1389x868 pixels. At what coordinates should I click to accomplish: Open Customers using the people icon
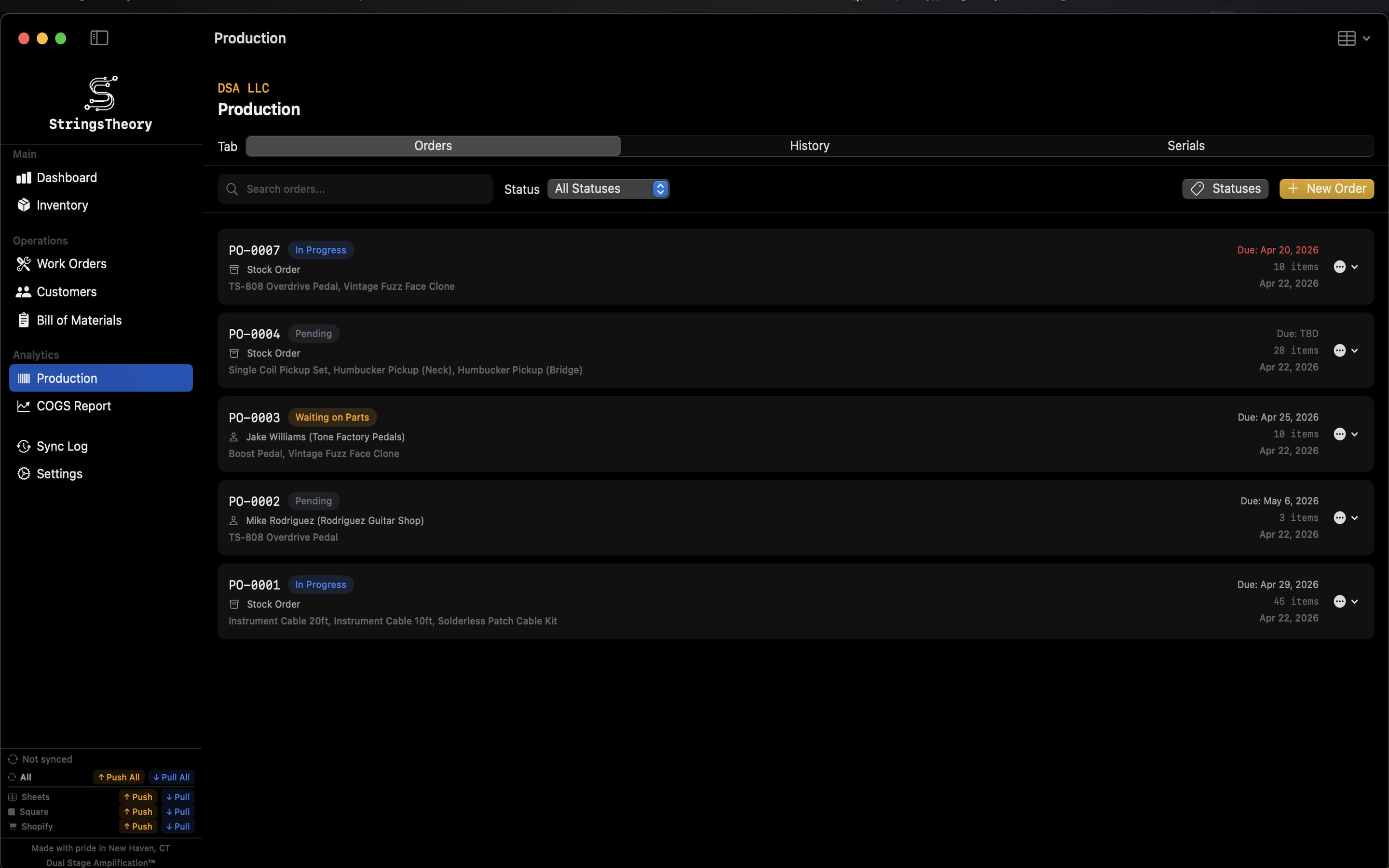point(24,292)
